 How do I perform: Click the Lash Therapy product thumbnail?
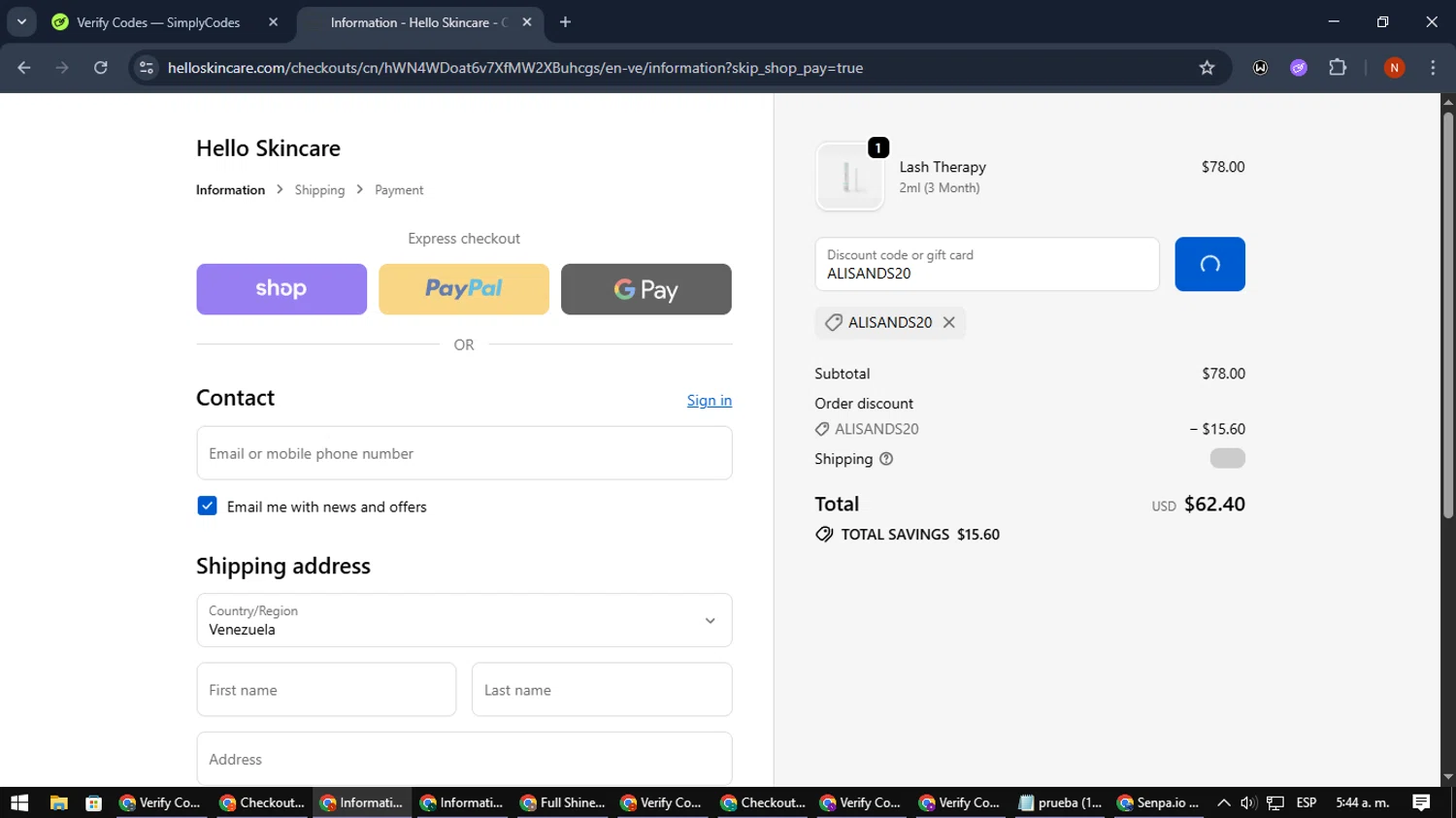[x=850, y=177]
